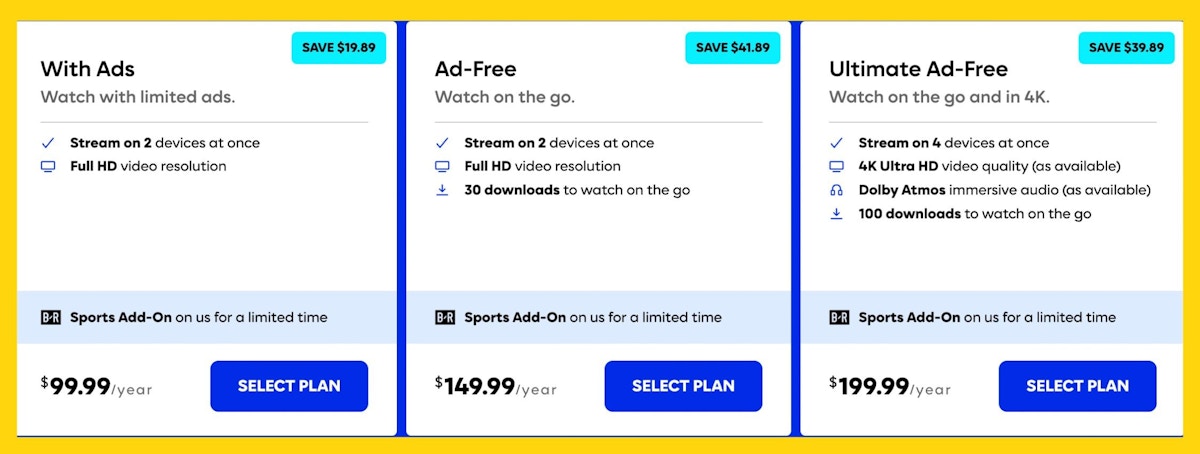Click the download icon beside 100 downloads
The height and width of the screenshot is (454, 1200).
837,214
